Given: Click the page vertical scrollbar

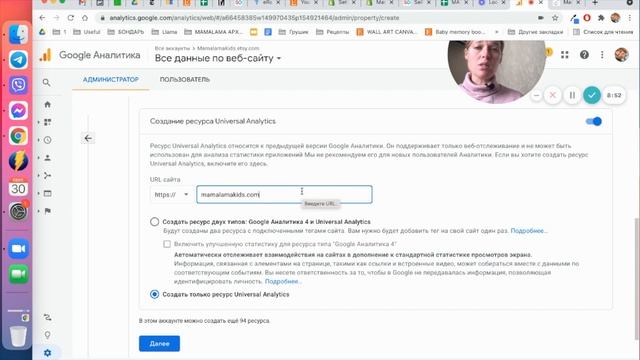Looking at the screenshot, I should click(637, 278).
